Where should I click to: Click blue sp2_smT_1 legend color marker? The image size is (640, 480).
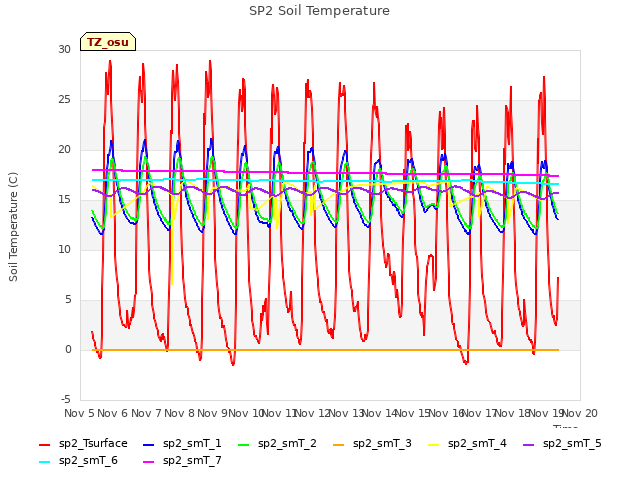(149, 444)
